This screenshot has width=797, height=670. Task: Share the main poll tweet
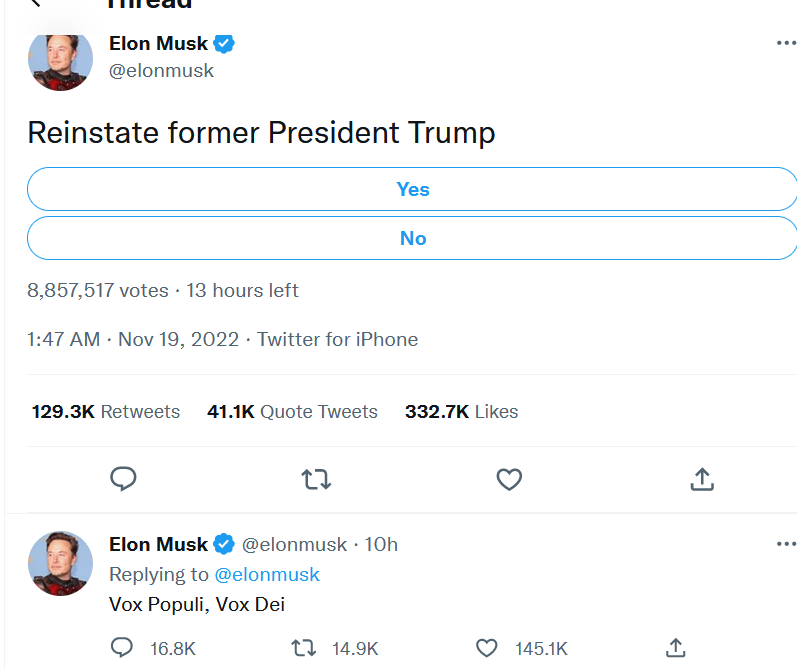tap(702, 479)
